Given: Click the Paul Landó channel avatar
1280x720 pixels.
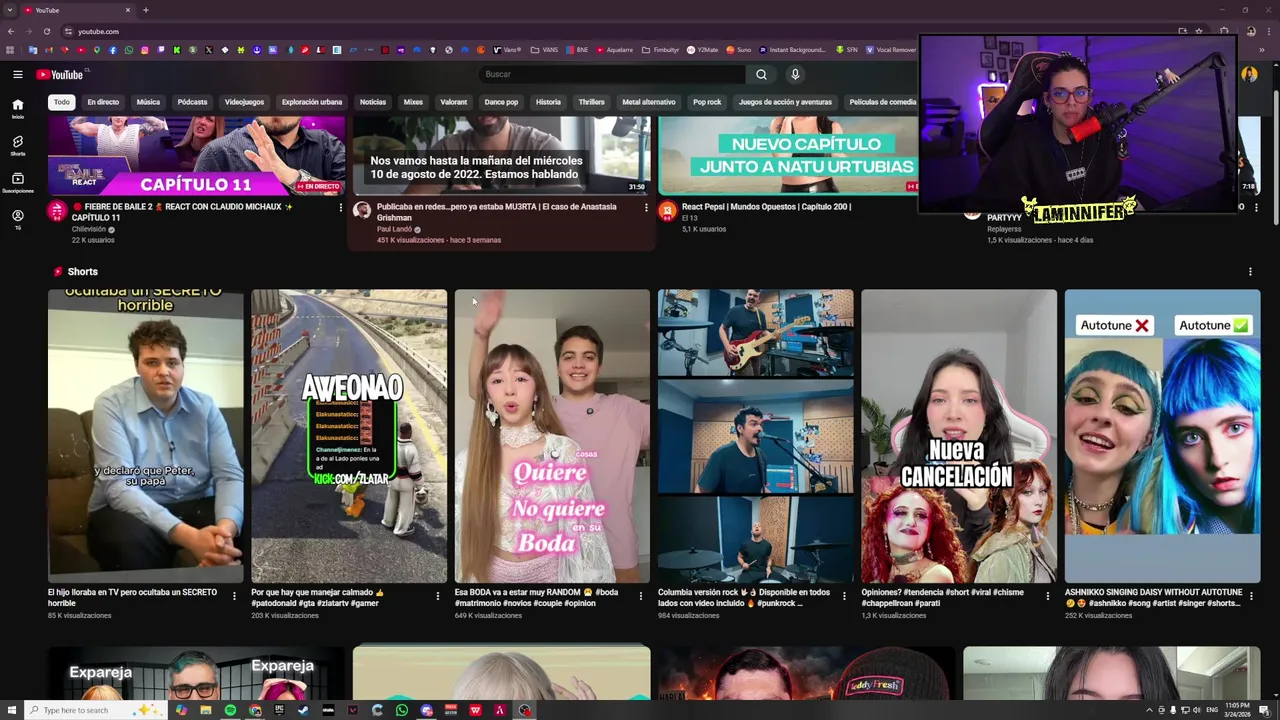Looking at the screenshot, I should (x=362, y=210).
